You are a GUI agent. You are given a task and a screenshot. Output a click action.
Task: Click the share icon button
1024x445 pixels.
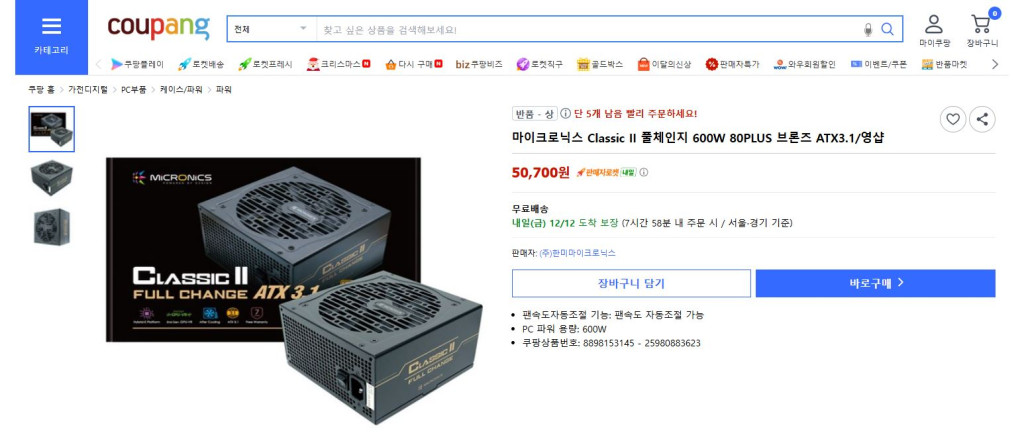click(x=982, y=120)
